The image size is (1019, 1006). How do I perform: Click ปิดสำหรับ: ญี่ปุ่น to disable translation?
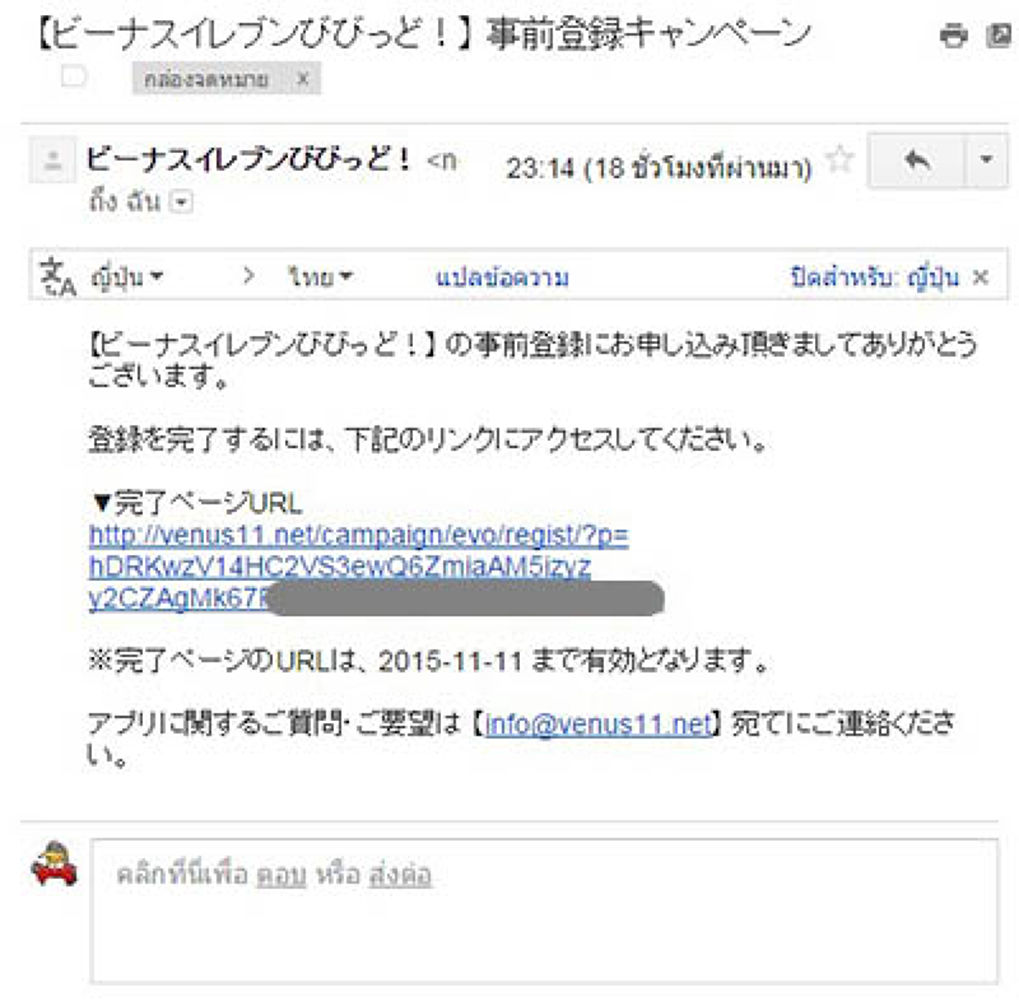pyautogui.click(x=875, y=277)
